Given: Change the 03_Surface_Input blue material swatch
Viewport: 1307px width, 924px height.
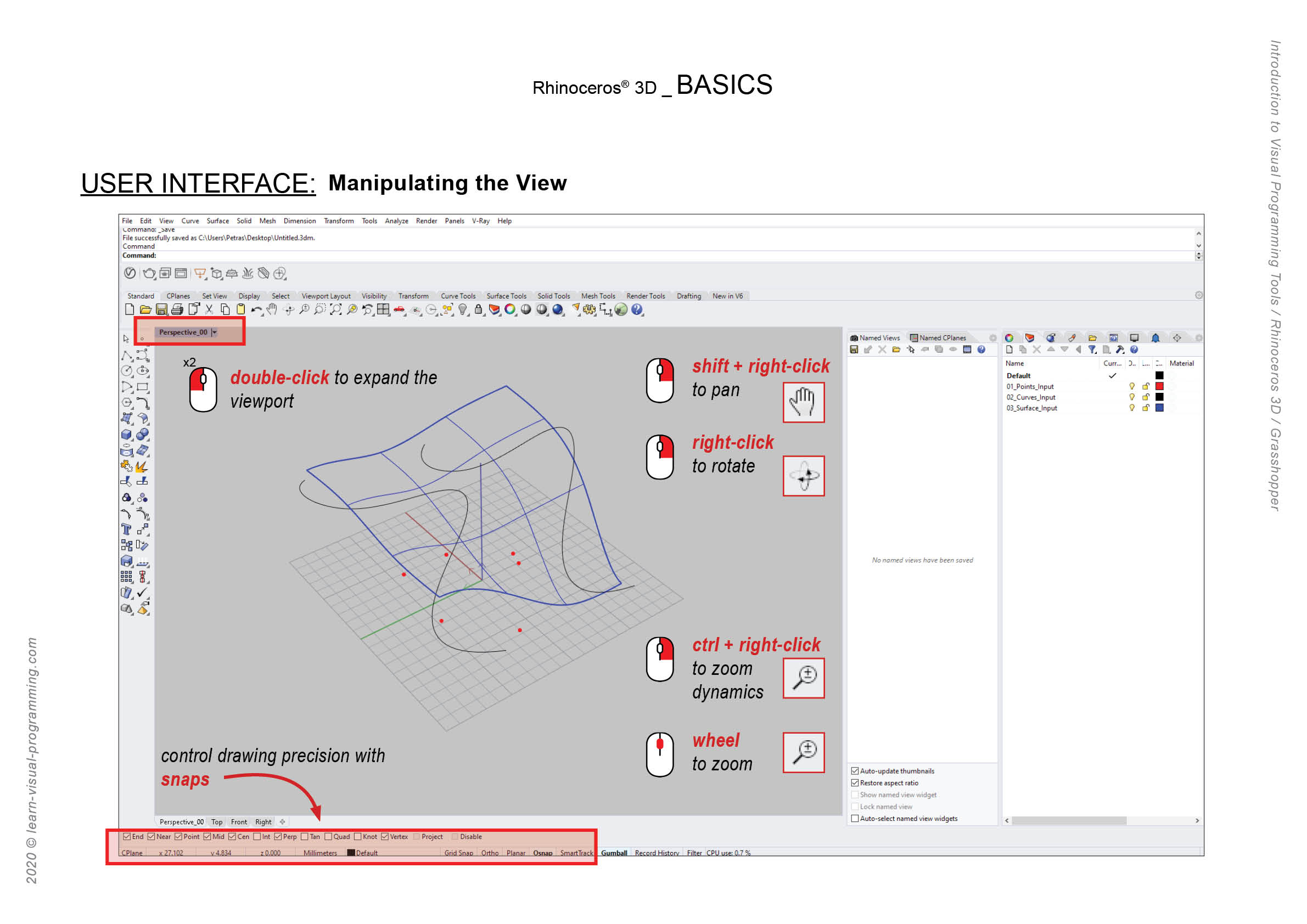Looking at the screenshot, I should point(1160,408).
